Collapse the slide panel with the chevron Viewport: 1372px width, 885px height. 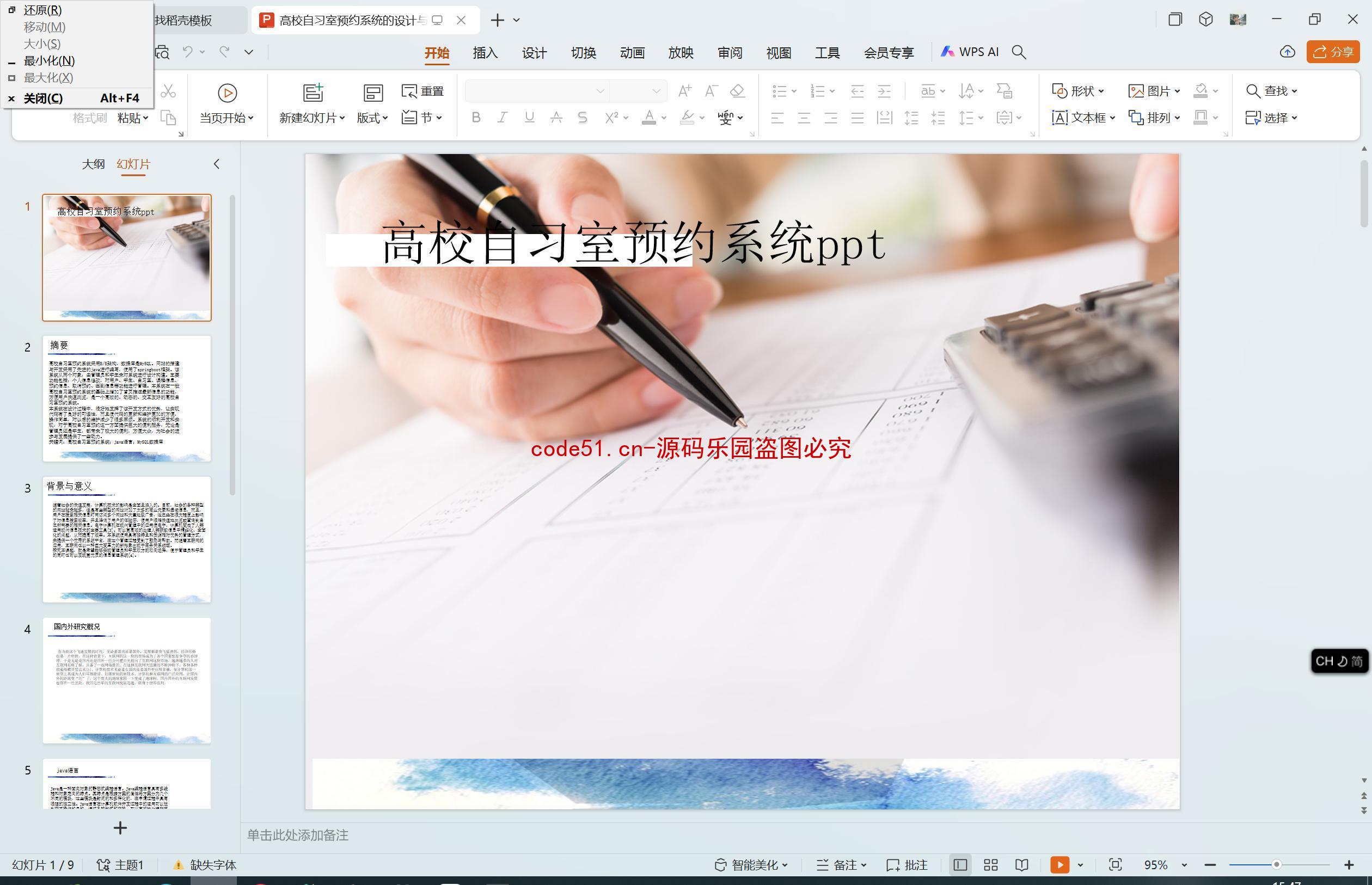point(217,164)
